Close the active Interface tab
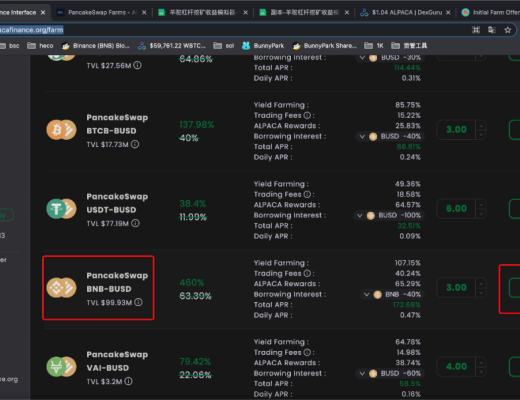Image resolution: width=520 pixels, height=400 pixels. click(43, 12)
